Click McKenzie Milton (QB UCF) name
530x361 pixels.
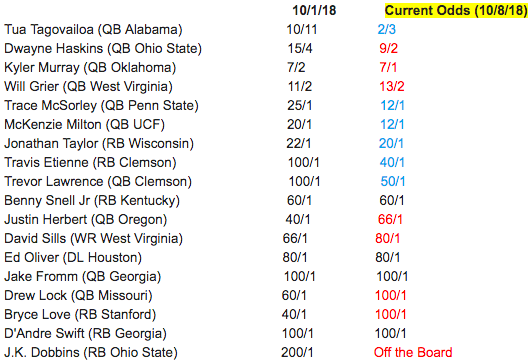tap(84, 124)
